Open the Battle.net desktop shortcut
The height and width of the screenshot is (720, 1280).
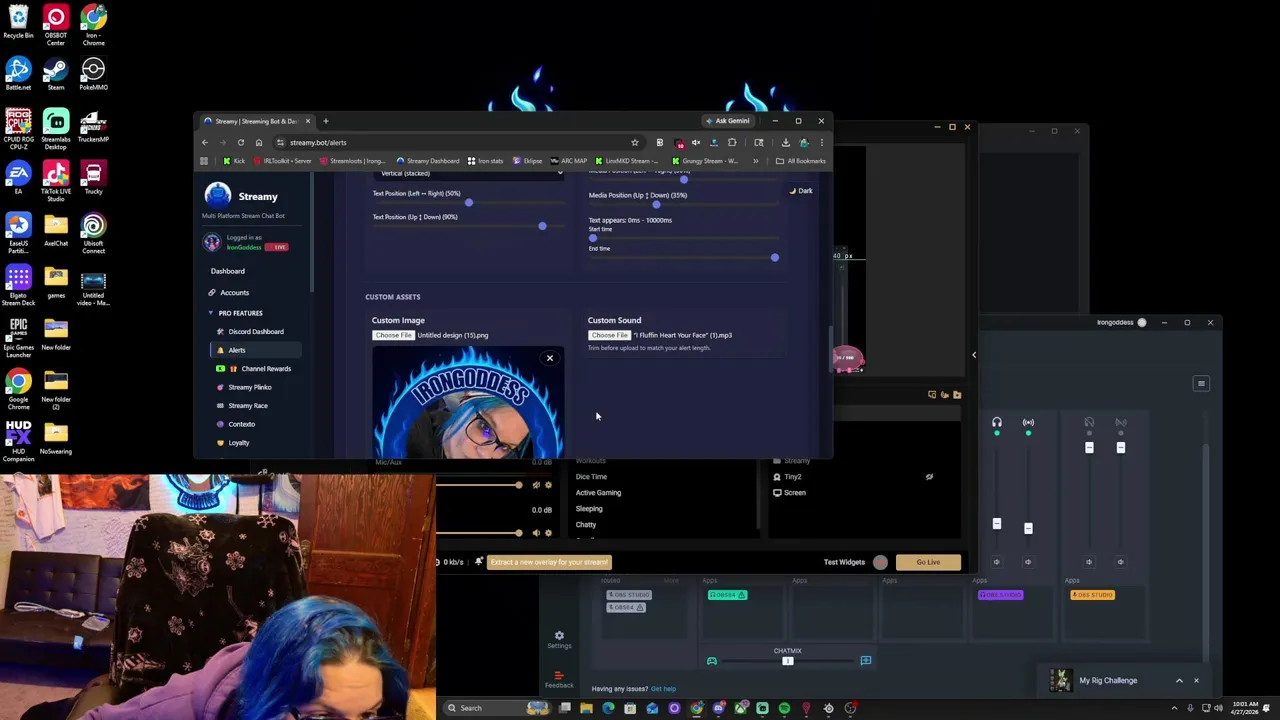point(18,72)
